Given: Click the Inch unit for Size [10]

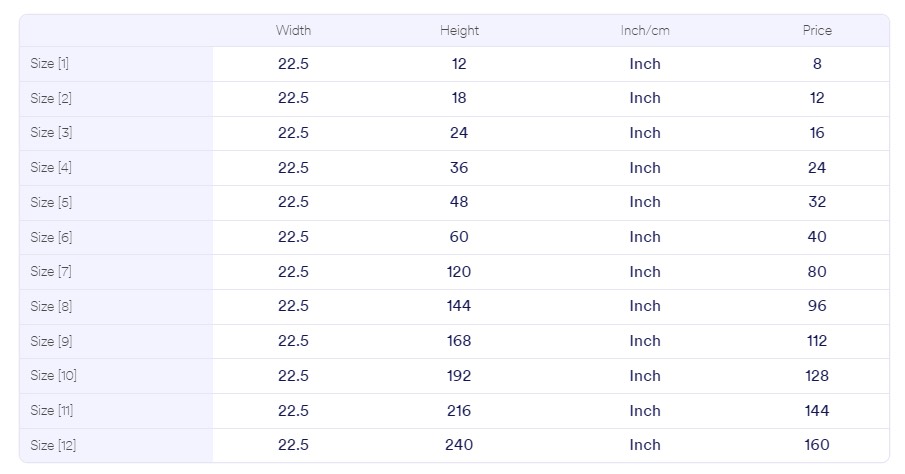Looking at the screenshot, I should pos(645,376).
